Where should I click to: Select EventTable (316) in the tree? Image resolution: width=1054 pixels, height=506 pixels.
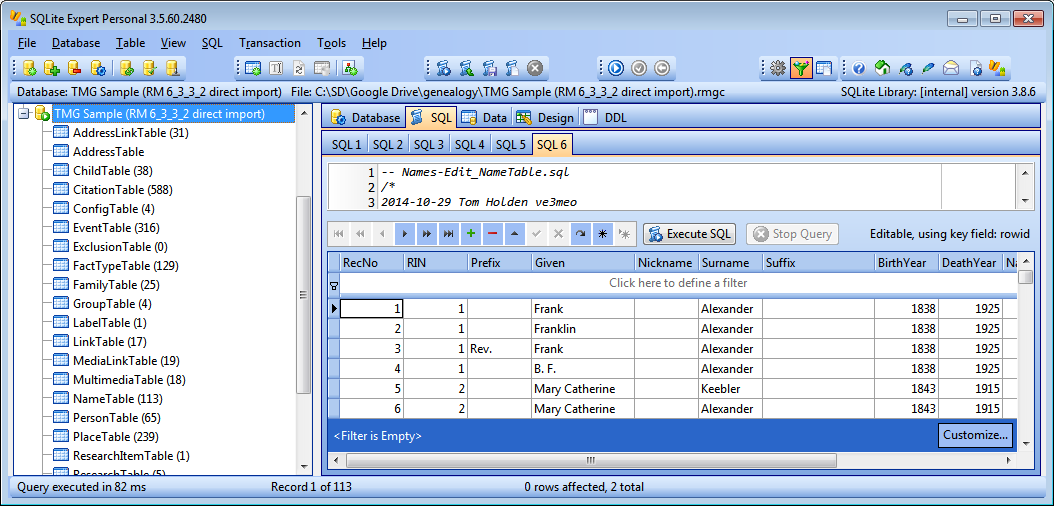(116, 227)
